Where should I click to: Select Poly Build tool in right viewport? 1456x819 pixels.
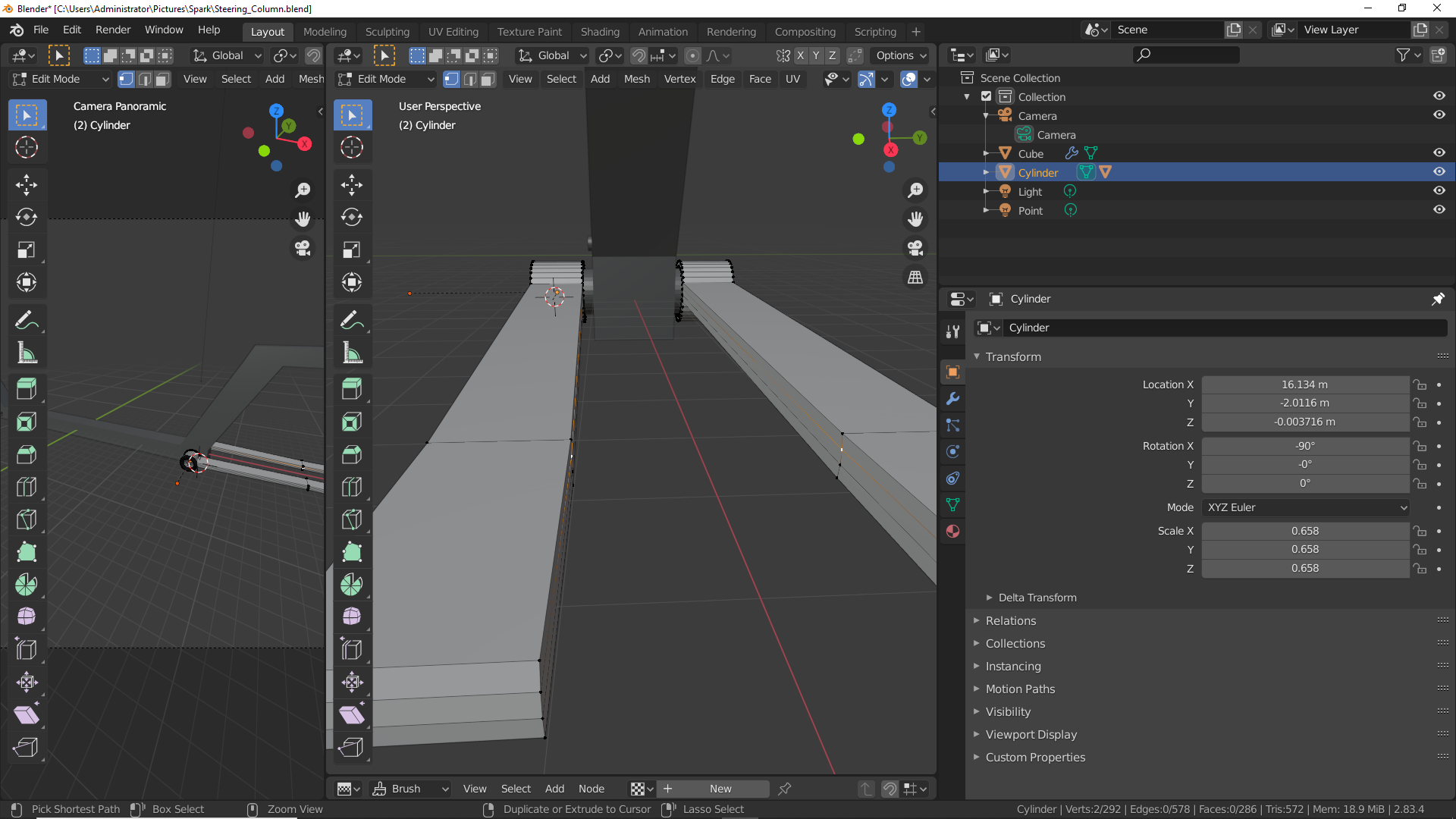[352, 552]
